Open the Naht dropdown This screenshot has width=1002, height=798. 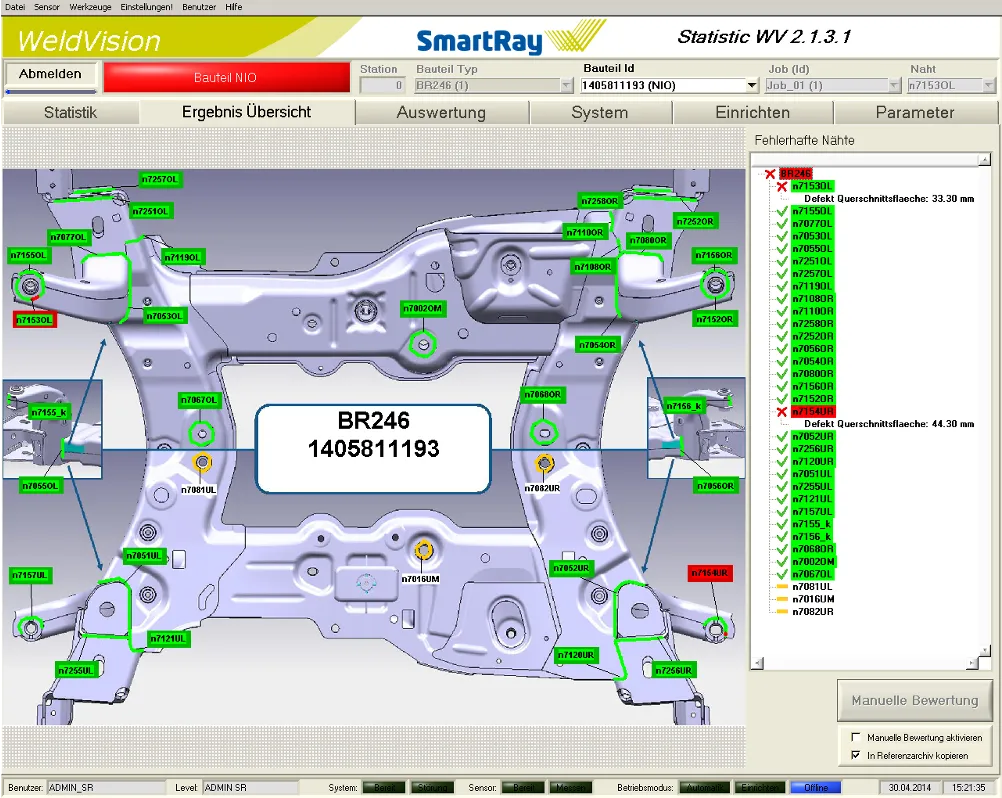[989, 85]
